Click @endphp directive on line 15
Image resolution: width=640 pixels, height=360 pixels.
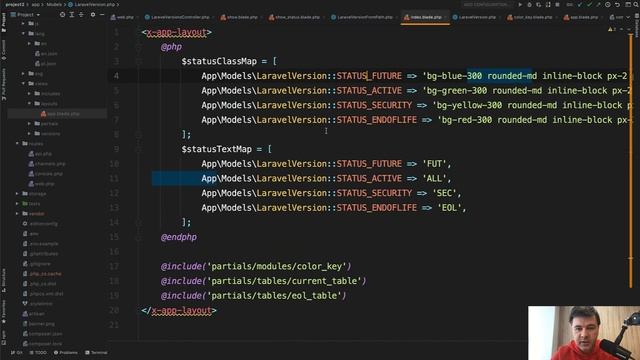coord(179,237)
